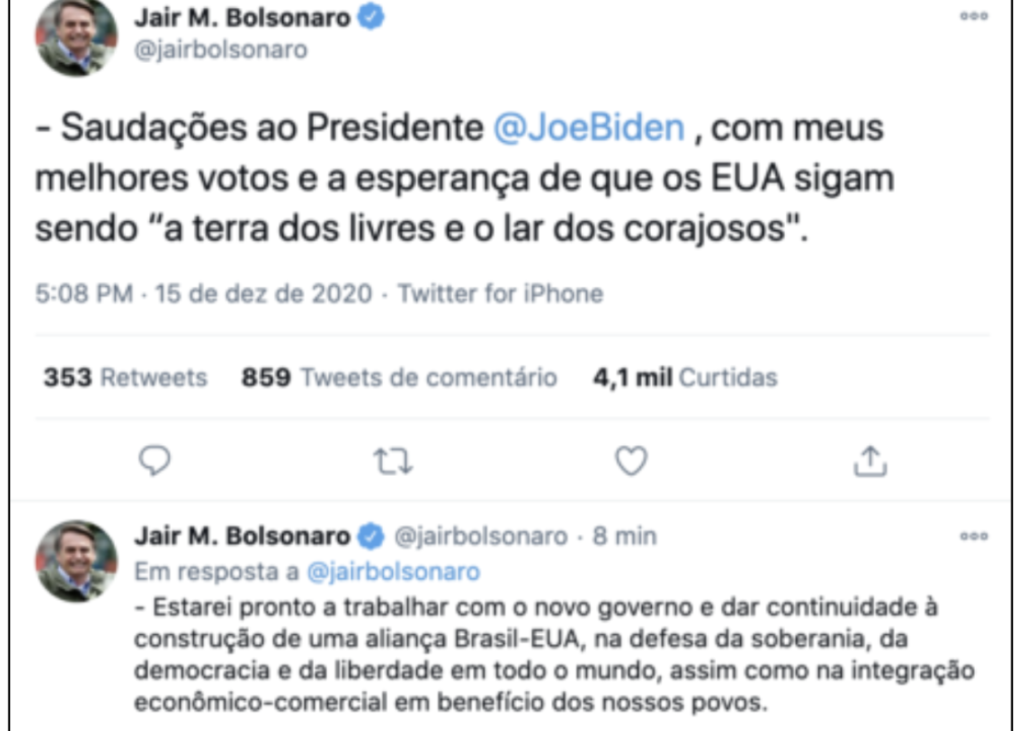Click the verified badge on the reply tweet

pos(371,536)
